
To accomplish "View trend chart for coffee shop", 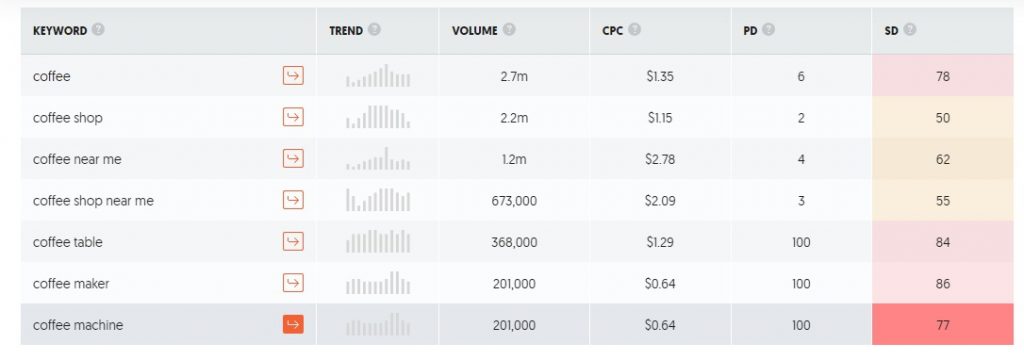I will [x=378, y=117].
